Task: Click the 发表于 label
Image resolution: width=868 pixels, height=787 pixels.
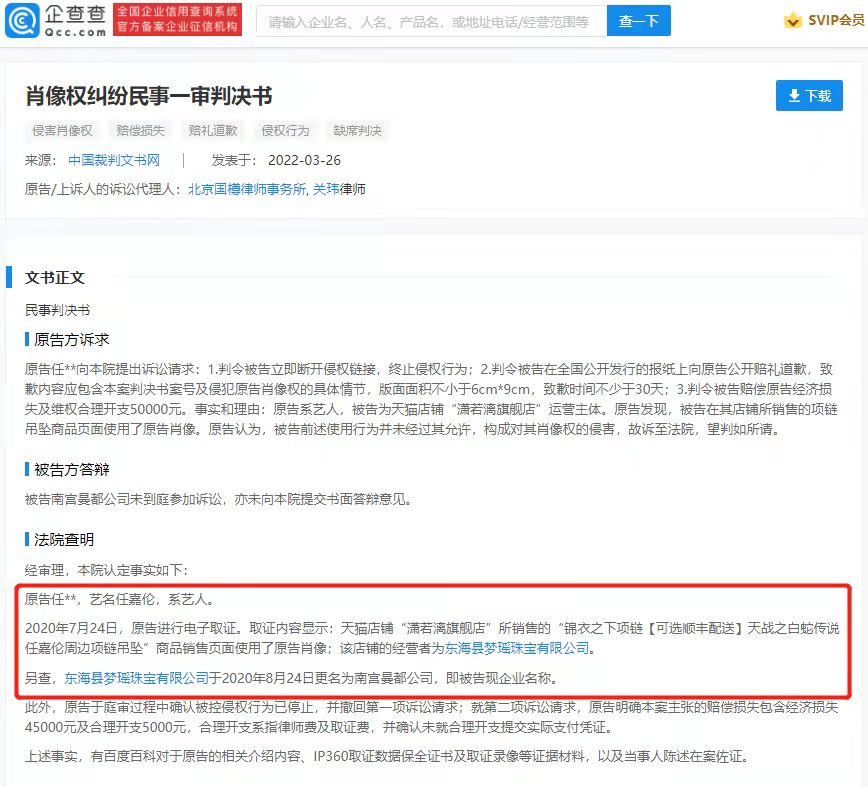Action: pyautogui.click(x=233, y=160)
